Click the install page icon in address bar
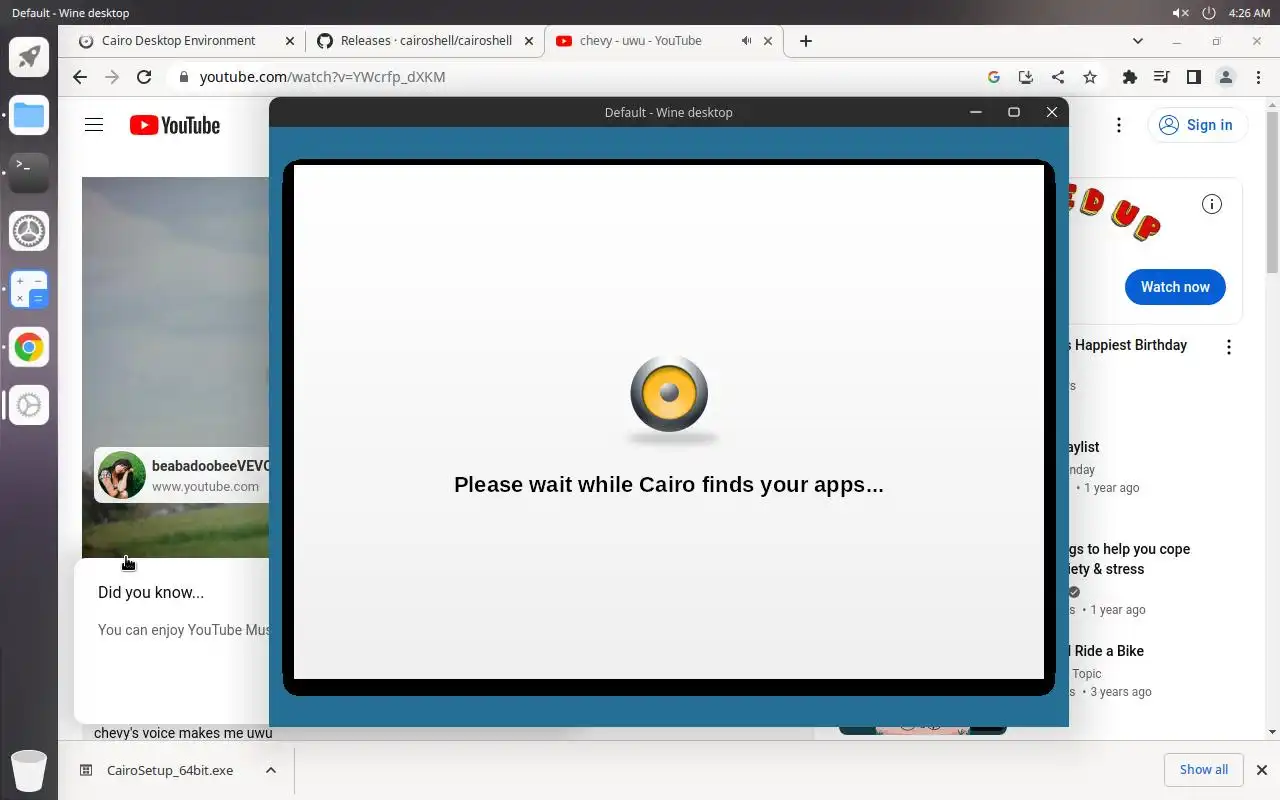This screenshot has width=1280, height=800. point(1025,77)
